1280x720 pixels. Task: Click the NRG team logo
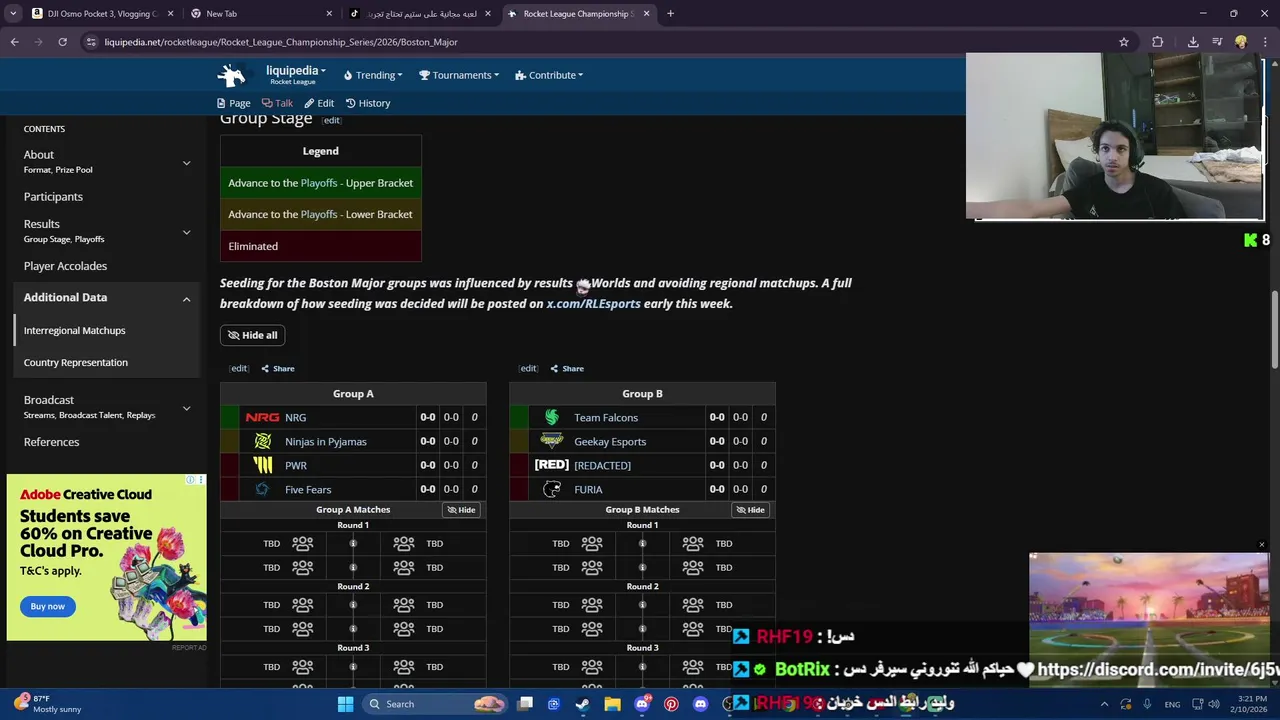(x=262, y=417)
